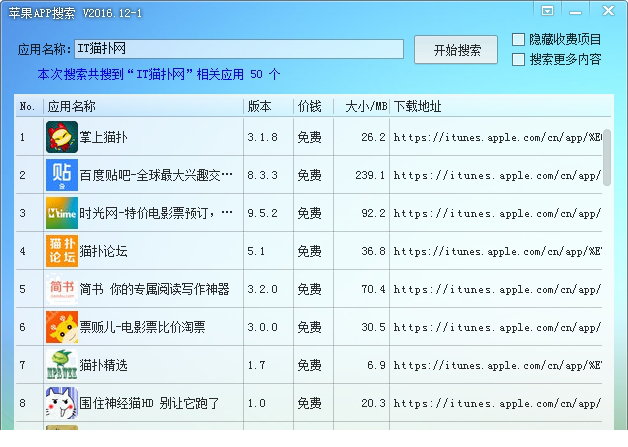Enable 搜索更多内容 checkbox
Viewport: 628px width, 447px height.
coord(519,60)
